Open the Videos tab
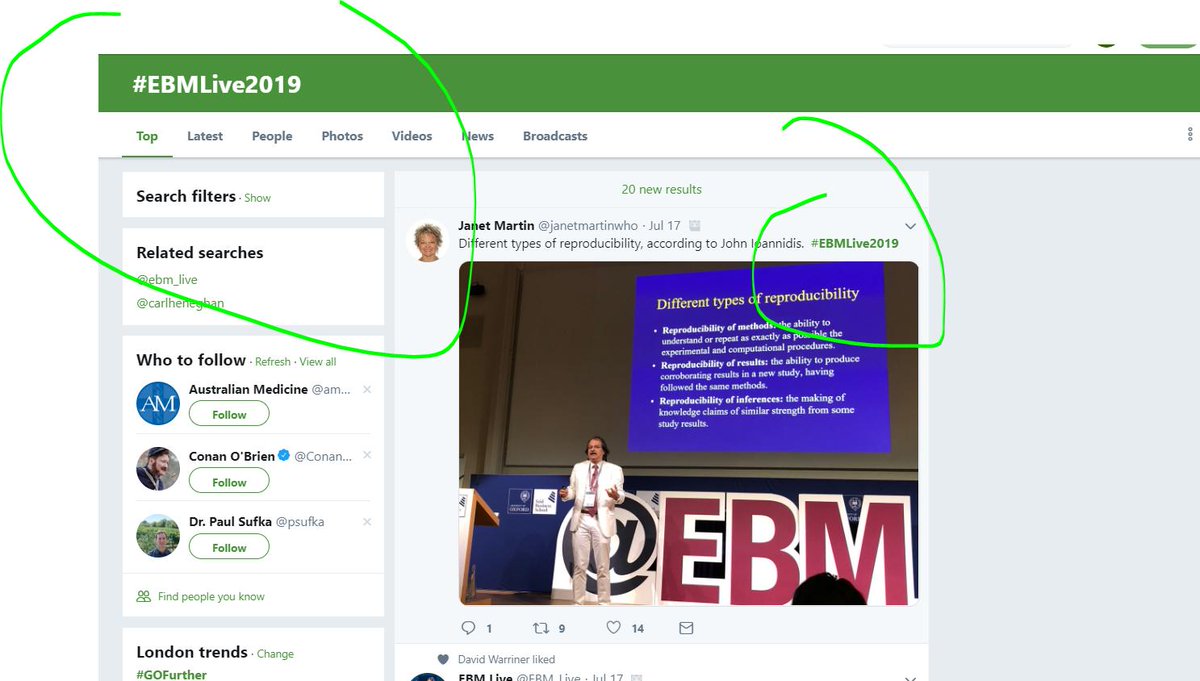This screenshot has height=681, width=1200. (412, 136)
